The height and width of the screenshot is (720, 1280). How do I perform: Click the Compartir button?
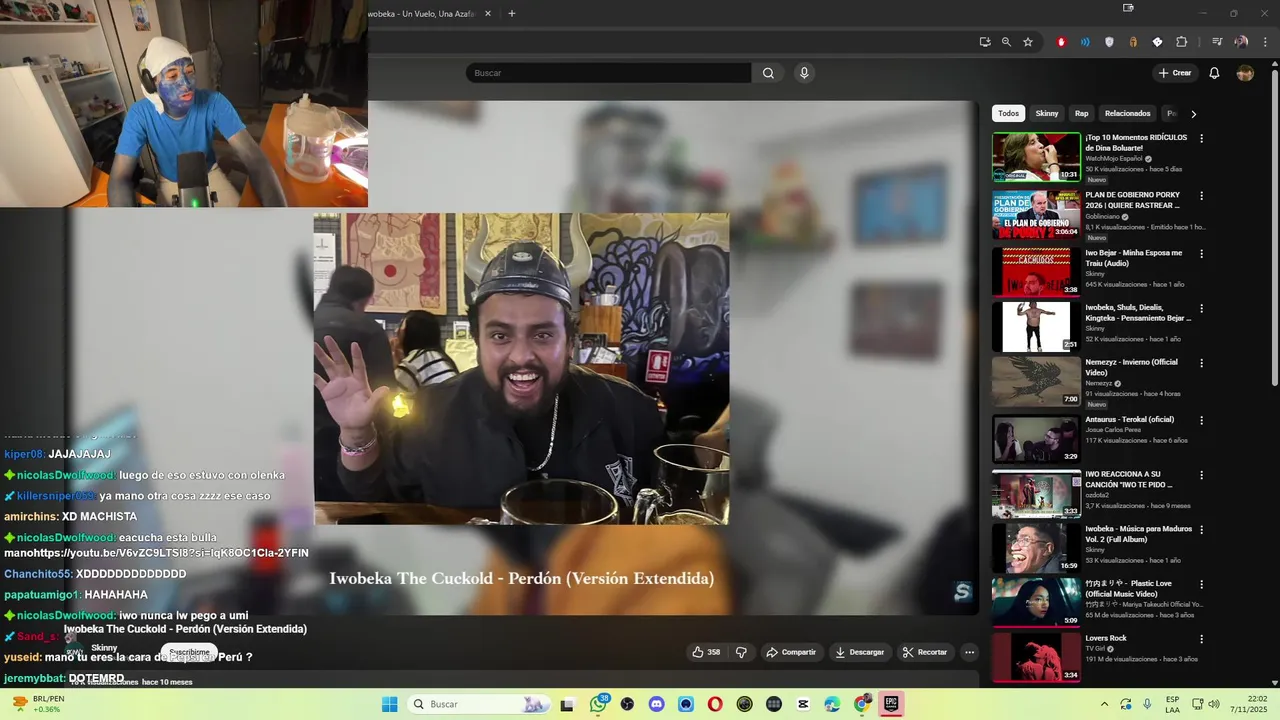click(791, 652)
